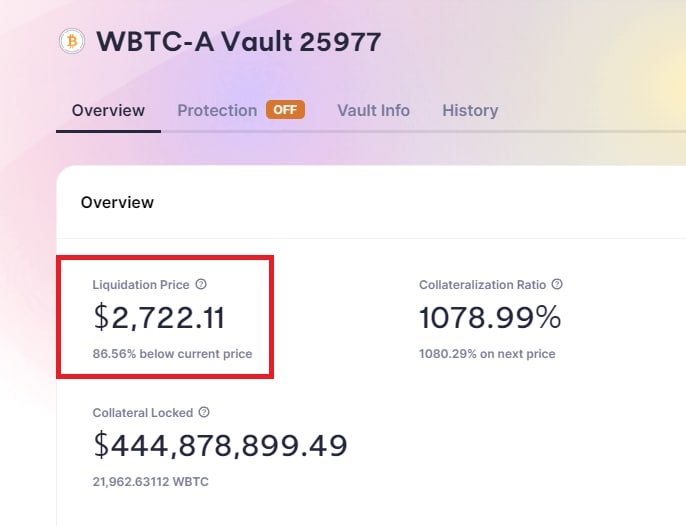686x526 pixels.
Task: Click the WBTC Bitcoin coin icon
Action: (x=72, y=41)
